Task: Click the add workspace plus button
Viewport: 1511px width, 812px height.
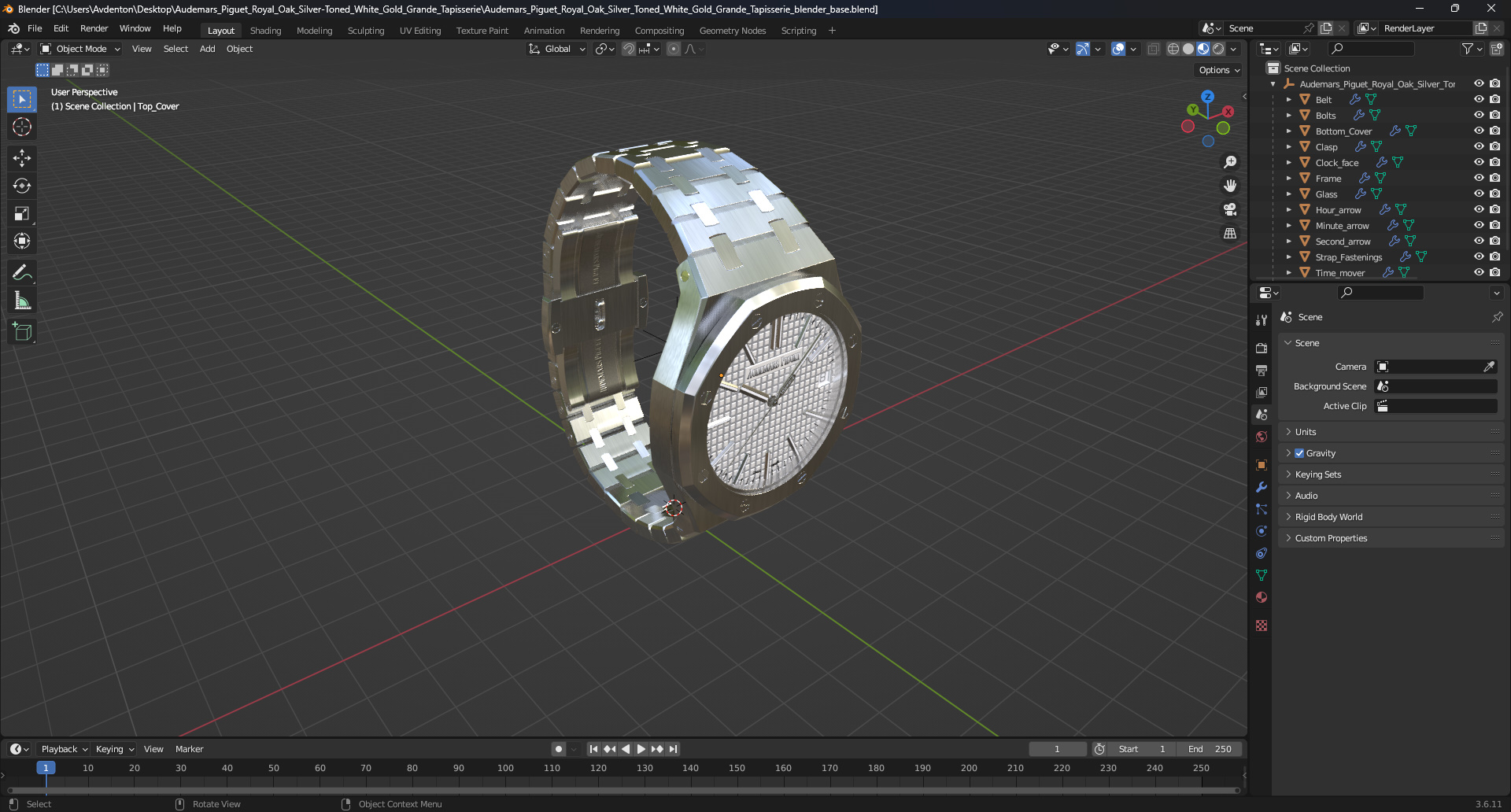Action: coord(832,31)
